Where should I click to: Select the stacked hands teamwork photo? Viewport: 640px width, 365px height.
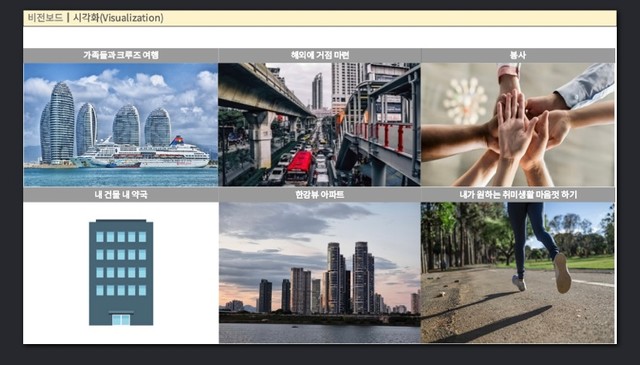click(518, 125)
